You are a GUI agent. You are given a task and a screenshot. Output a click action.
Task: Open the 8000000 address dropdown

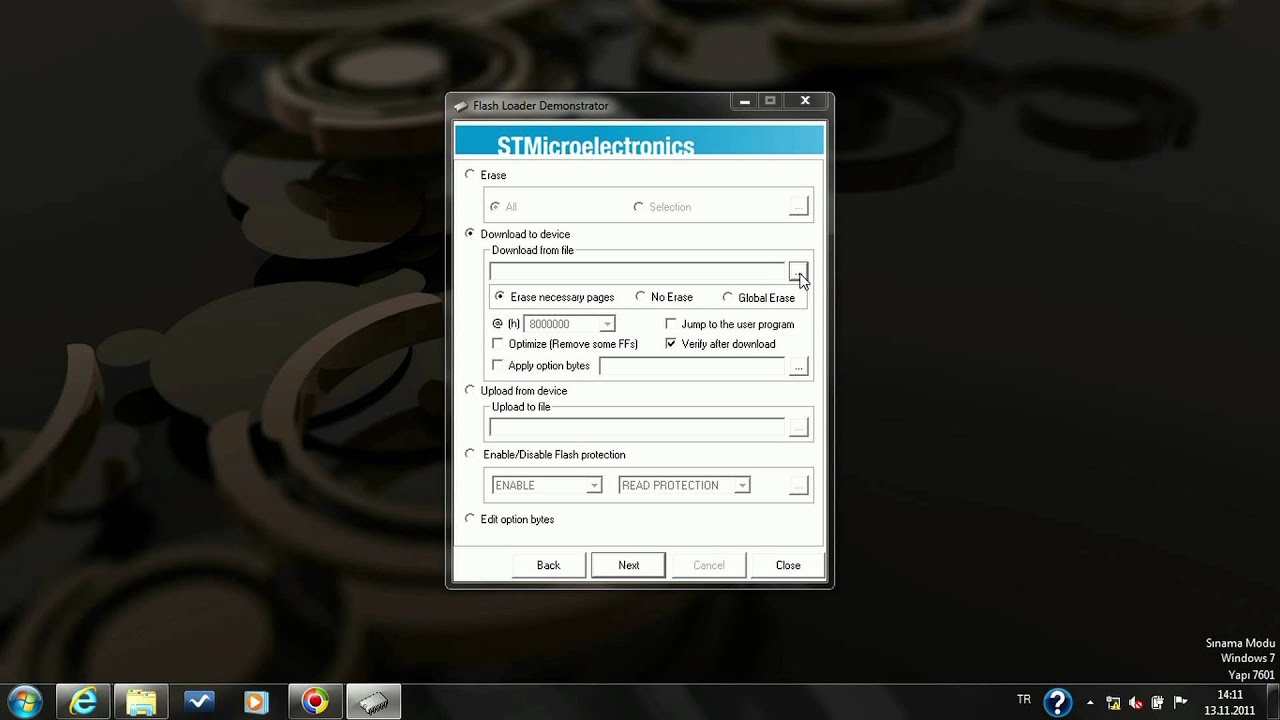(x=606, y=324)
